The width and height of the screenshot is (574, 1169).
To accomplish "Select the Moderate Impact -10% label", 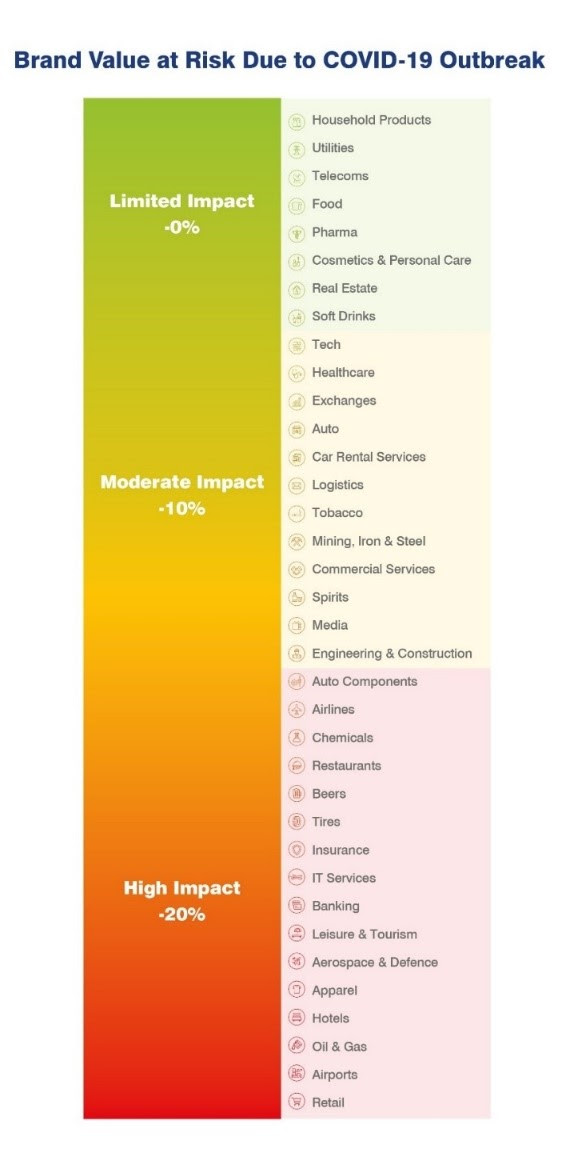I will point(182,496).
